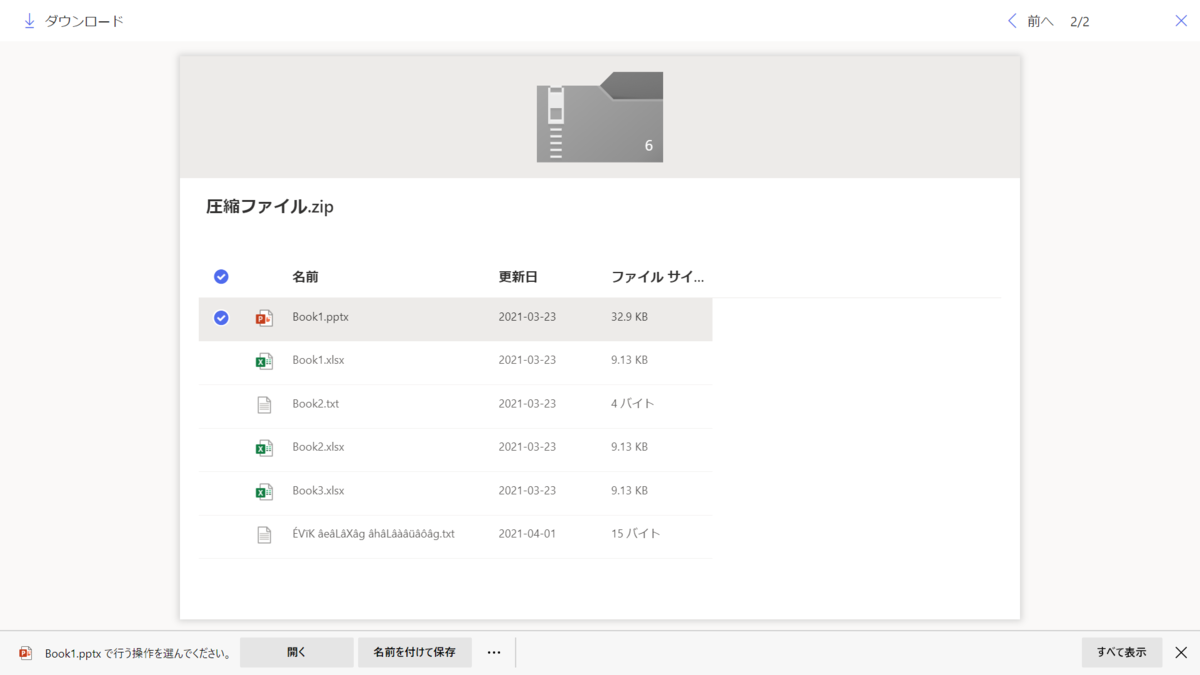Go to previous file with 前へ
The height and width of the screenshot is (675, 1200).
pos(1040,21)
